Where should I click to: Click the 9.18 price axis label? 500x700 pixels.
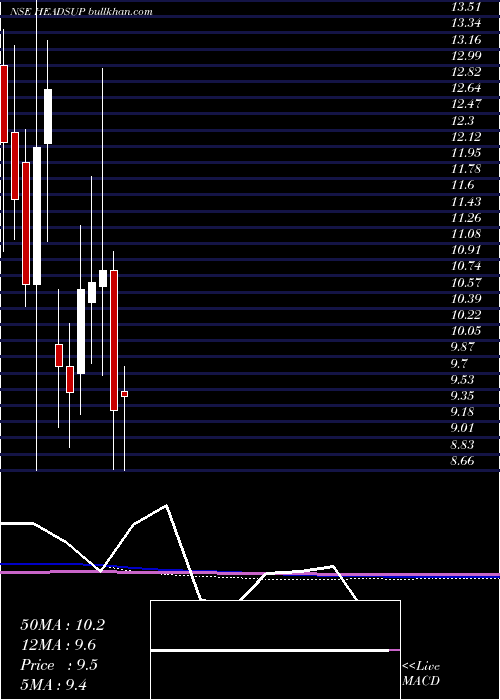click(x=462, y=412)
